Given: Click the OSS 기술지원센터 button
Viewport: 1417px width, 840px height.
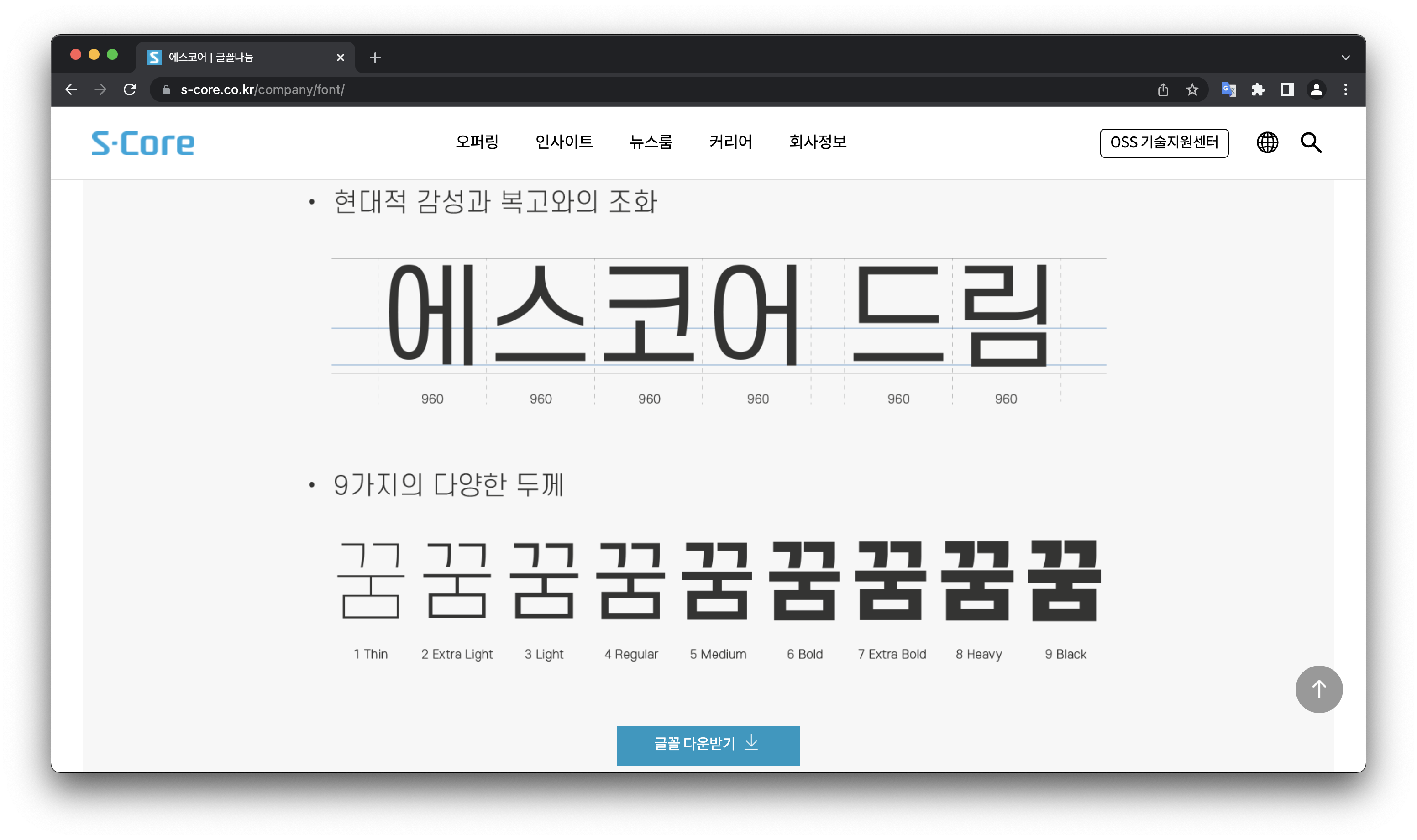Looking at the screenshot, I should 1164,142.
